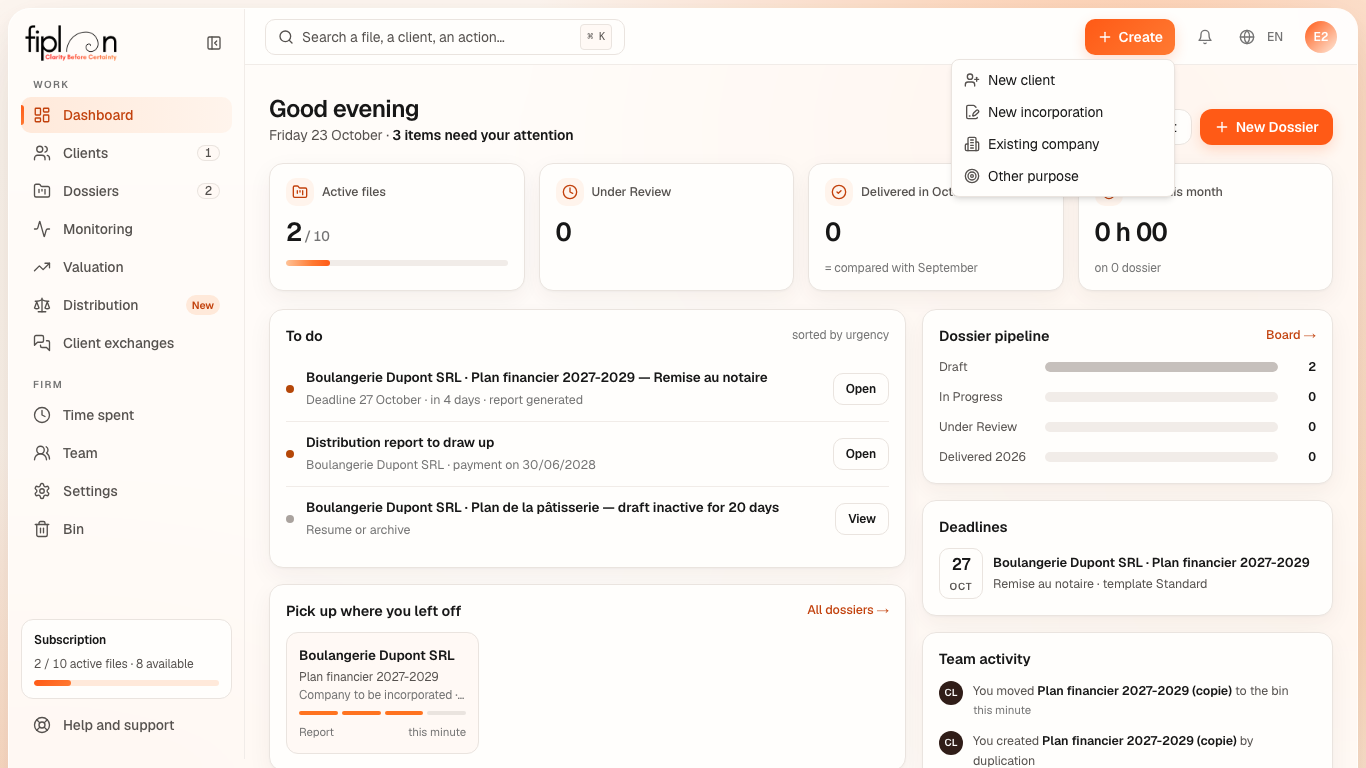Follow the Board link in Dossier pipeline
This screenshot has height=768, width=1366.
[x=1291, y=335]
